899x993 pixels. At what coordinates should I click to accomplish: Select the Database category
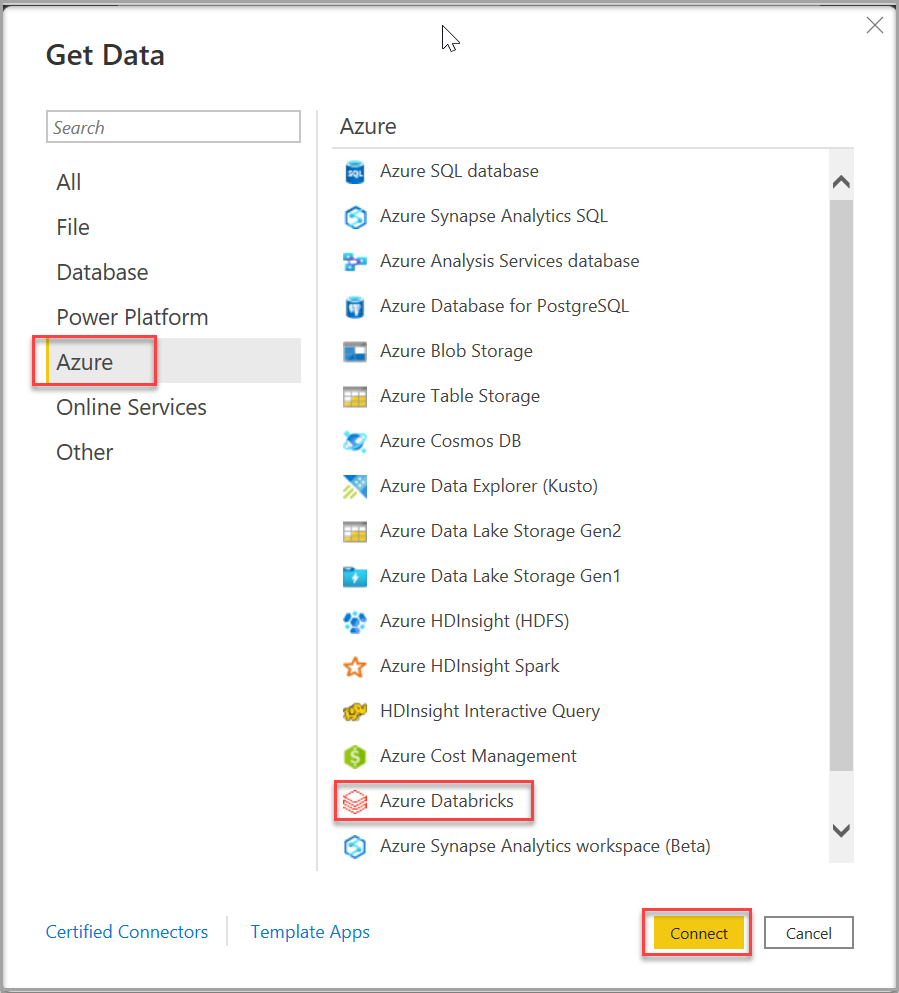[102, 272]
